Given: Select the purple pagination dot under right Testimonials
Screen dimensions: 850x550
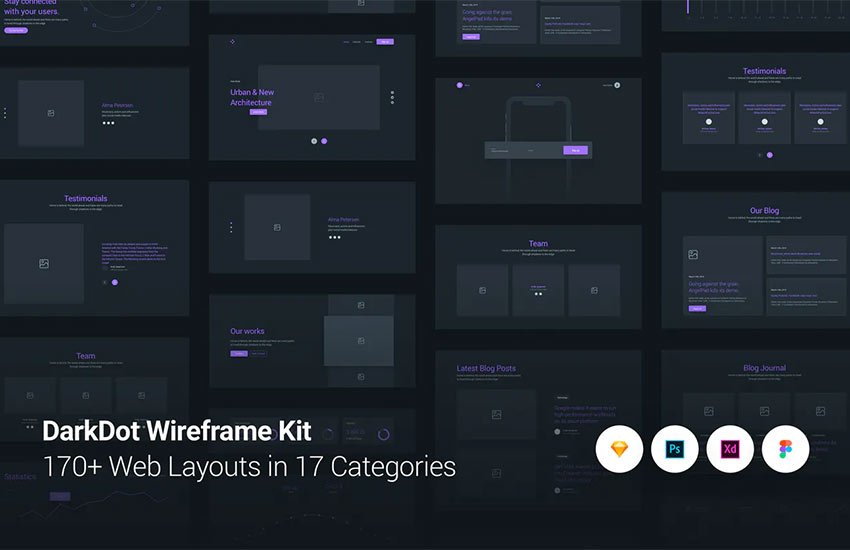Looking at the screenshot, I should coord(770,155).
